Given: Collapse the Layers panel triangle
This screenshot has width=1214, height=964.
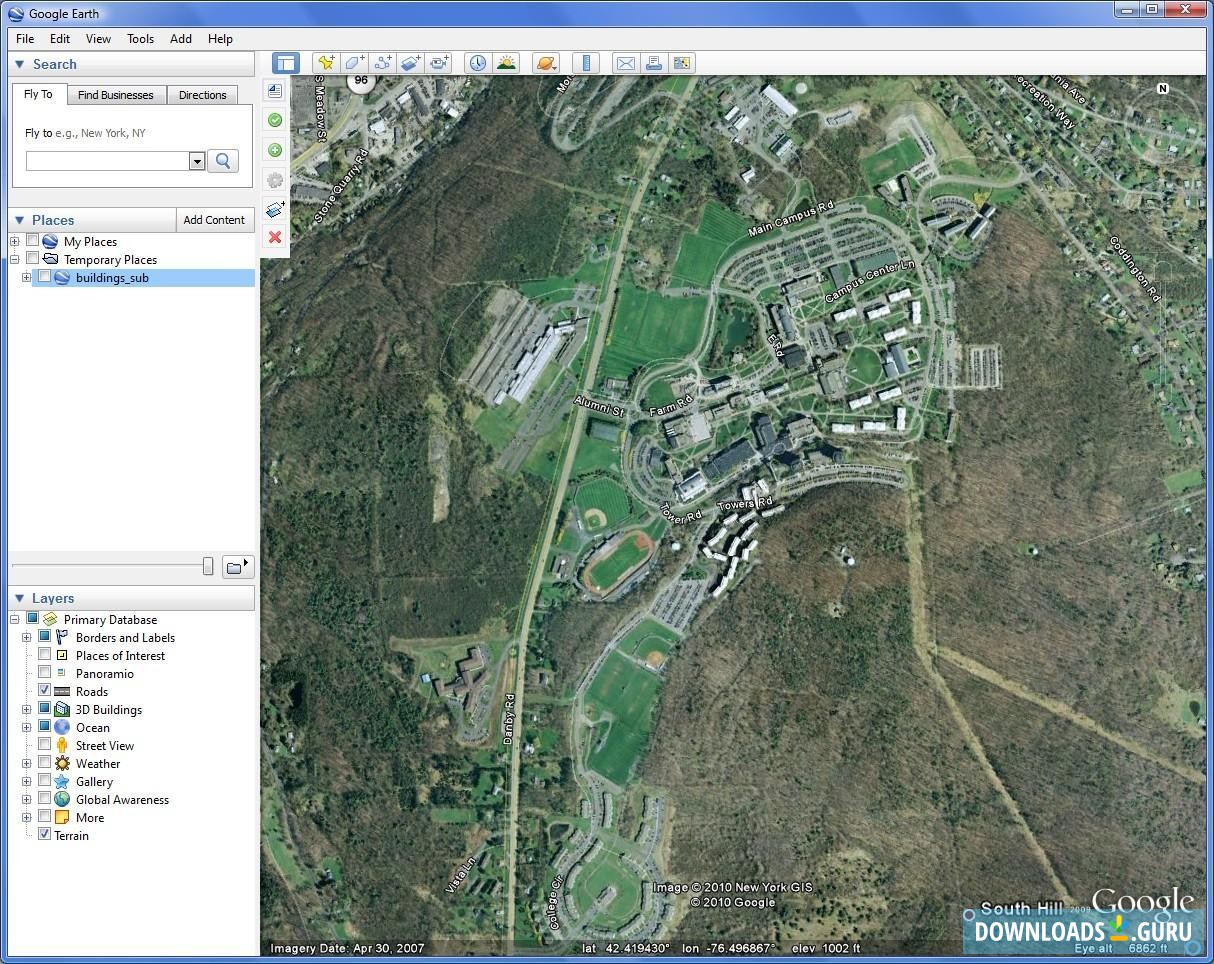Looking at the screenshot, I should pos(19,598).
